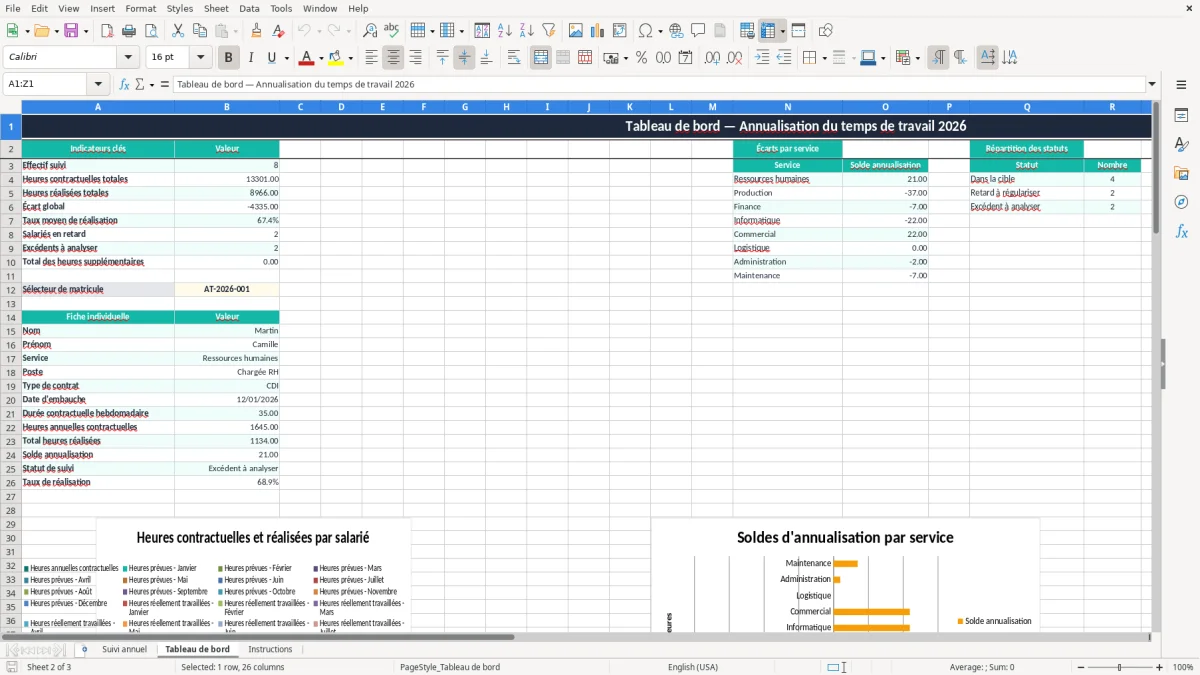Open the Styles menu
Image resolution: width=1200 pixels, height=675 pixels.
coord(180,8)
